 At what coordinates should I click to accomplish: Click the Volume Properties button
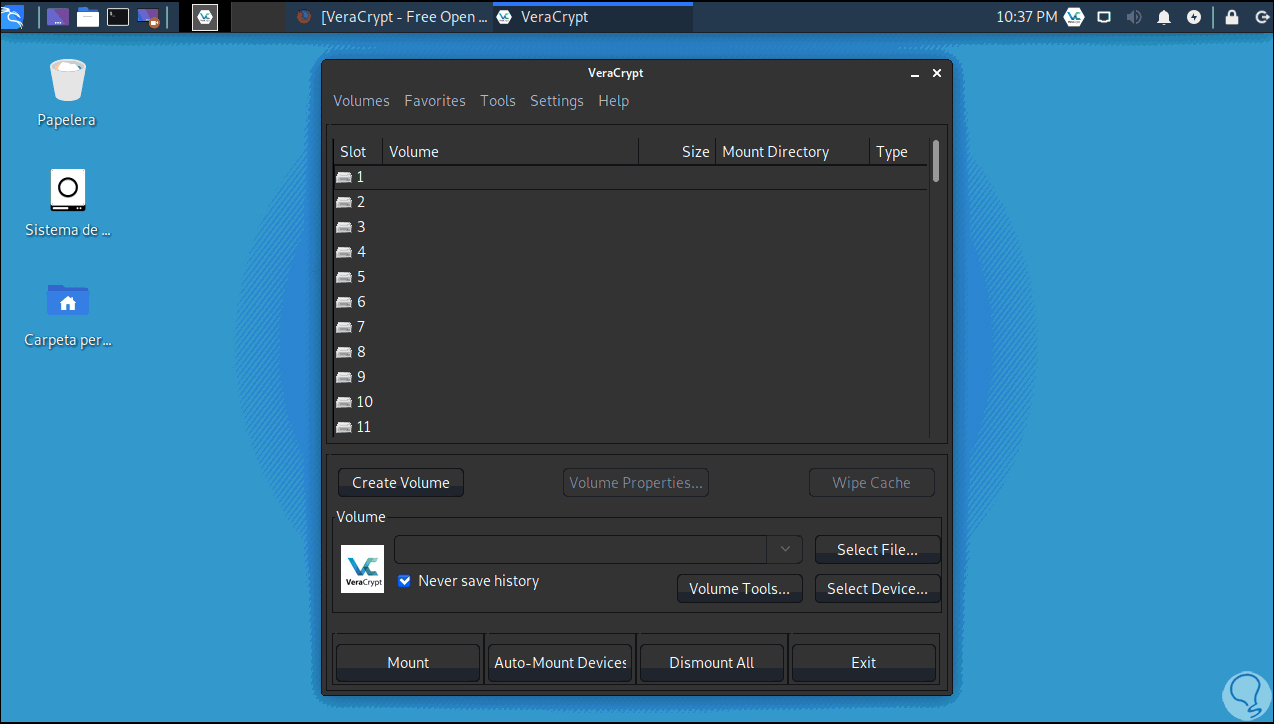pos(636,483)
